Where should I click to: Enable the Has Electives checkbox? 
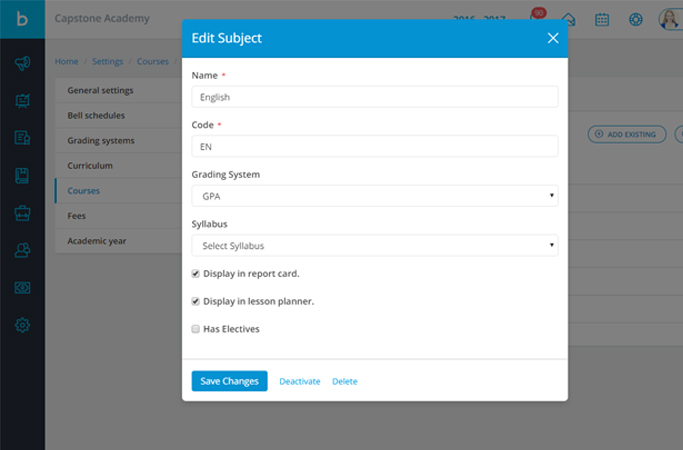196,329
